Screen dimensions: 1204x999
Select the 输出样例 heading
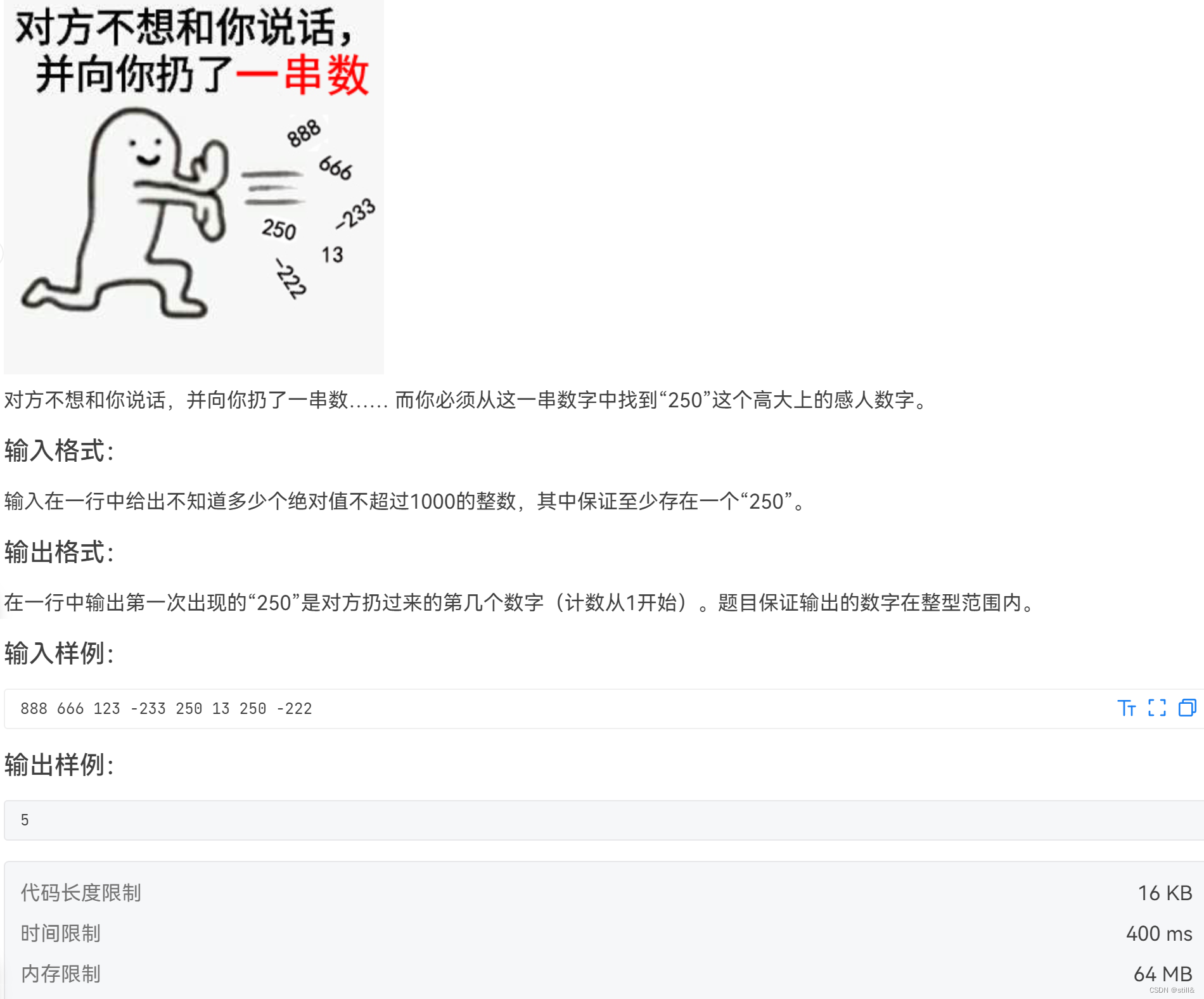click(59, 765)
